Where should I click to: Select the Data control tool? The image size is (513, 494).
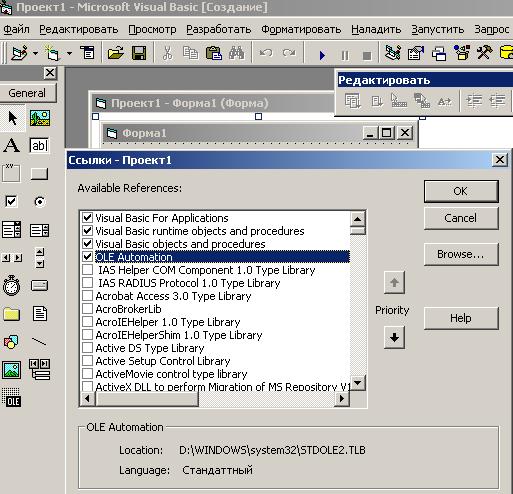coord(40,370)
